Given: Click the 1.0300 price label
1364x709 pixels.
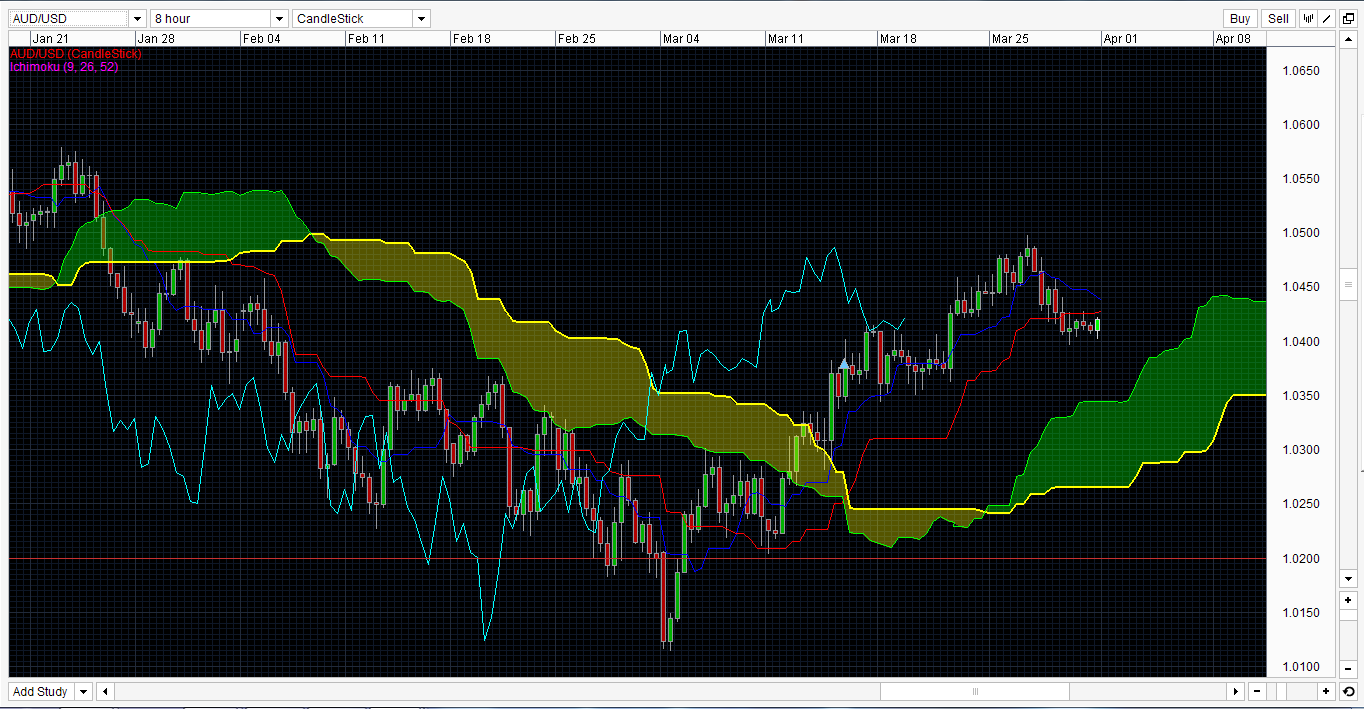Looking at the screenshot, I should coord(1301,450).
